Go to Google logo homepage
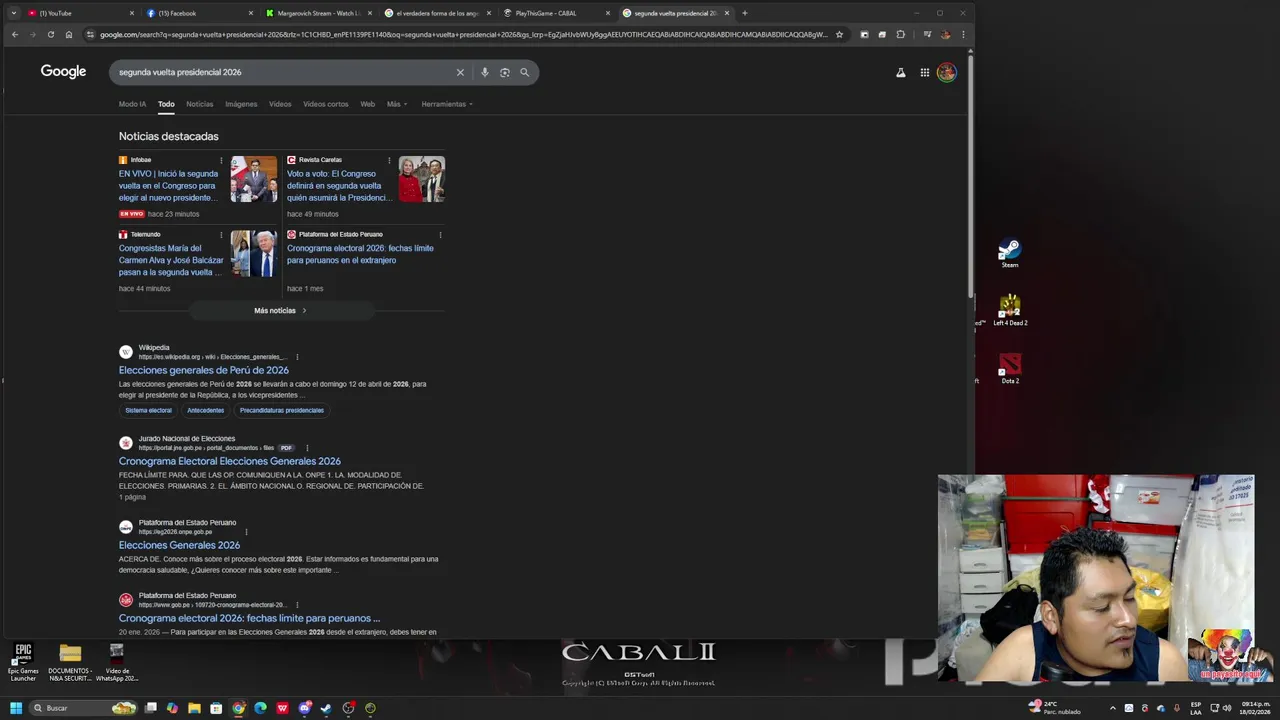This screenshot has height=720, width=1280. point(63,71)
